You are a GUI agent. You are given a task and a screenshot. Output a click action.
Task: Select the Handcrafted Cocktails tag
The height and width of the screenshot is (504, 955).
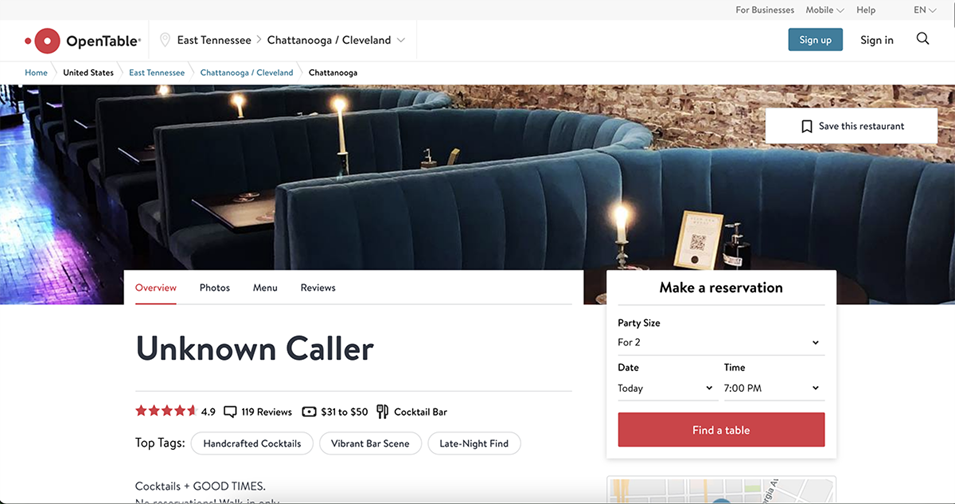point(252,444)
